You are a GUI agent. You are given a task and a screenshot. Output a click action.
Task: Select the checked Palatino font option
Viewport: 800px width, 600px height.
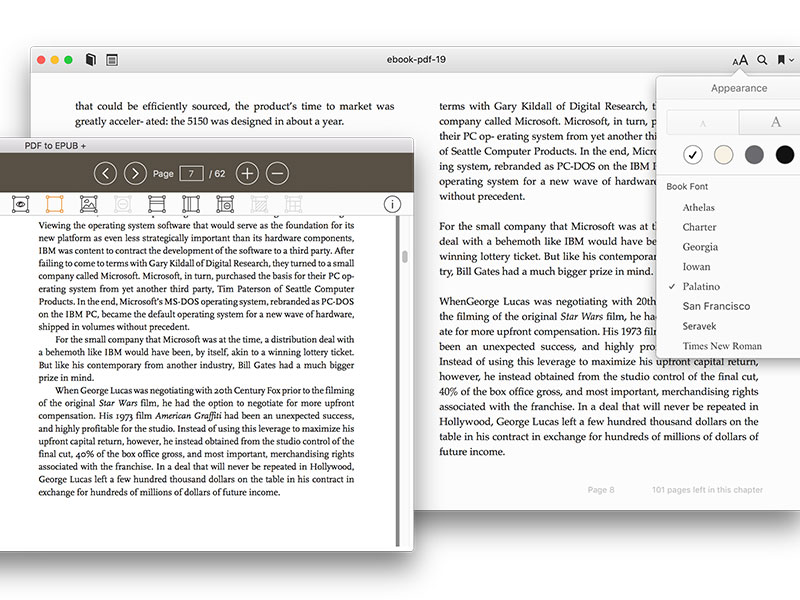701,287
